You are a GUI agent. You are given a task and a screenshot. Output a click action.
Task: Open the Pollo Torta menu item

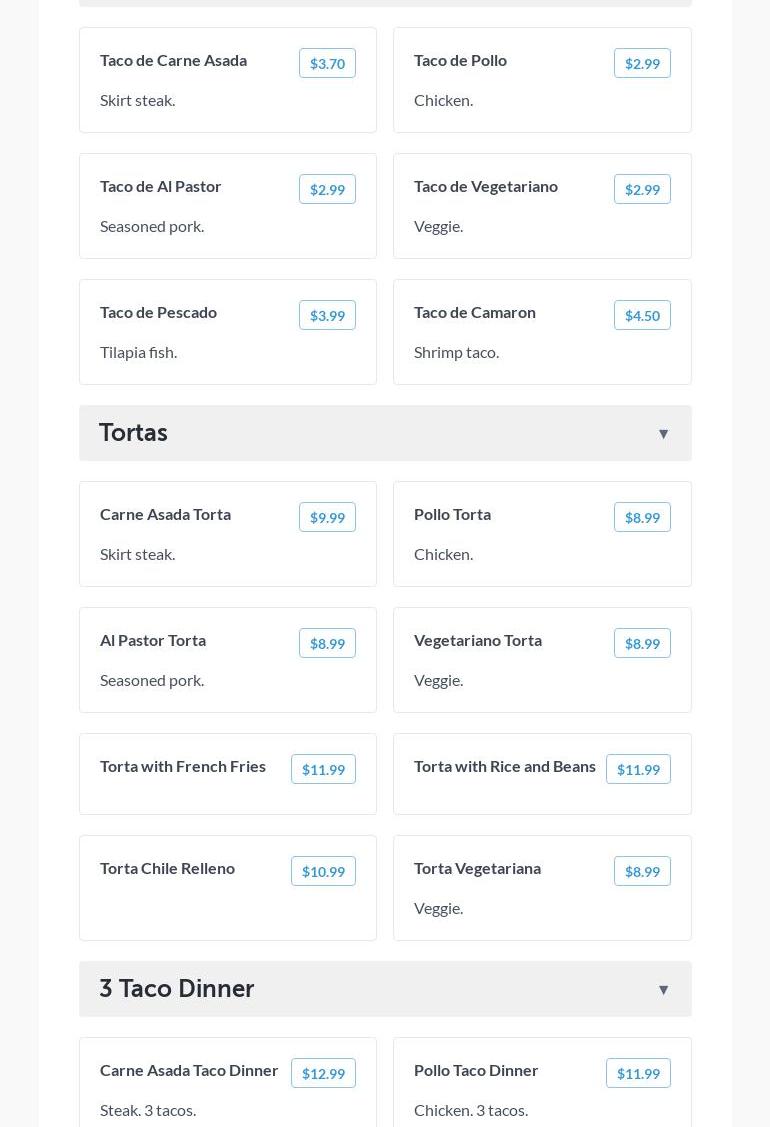point(453,515)
